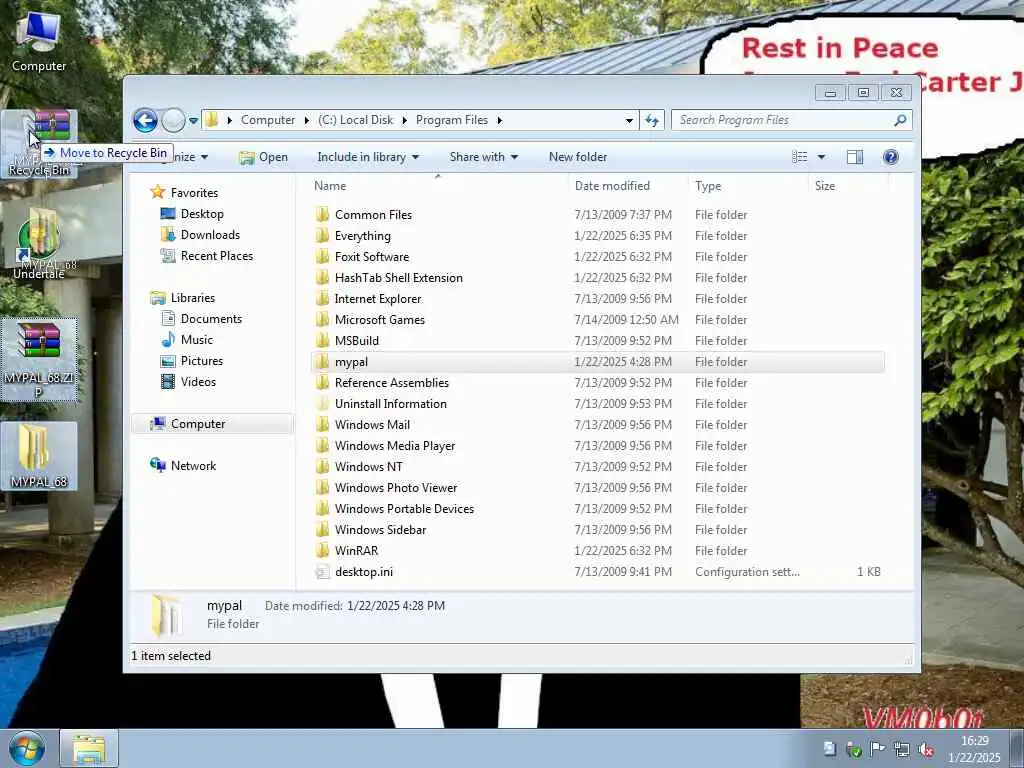
Task: Open Documents library
Action: click(211, 319)
